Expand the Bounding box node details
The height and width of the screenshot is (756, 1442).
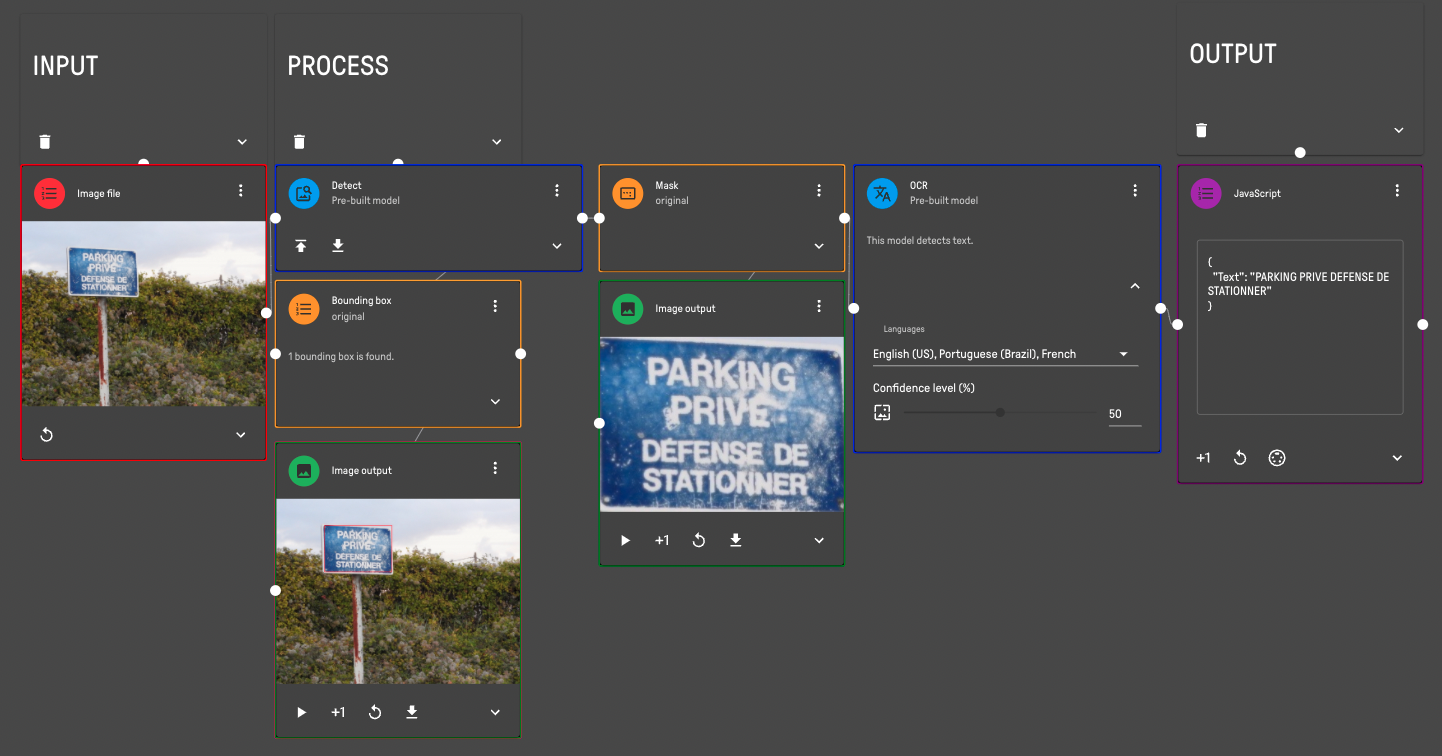[495, 401]
